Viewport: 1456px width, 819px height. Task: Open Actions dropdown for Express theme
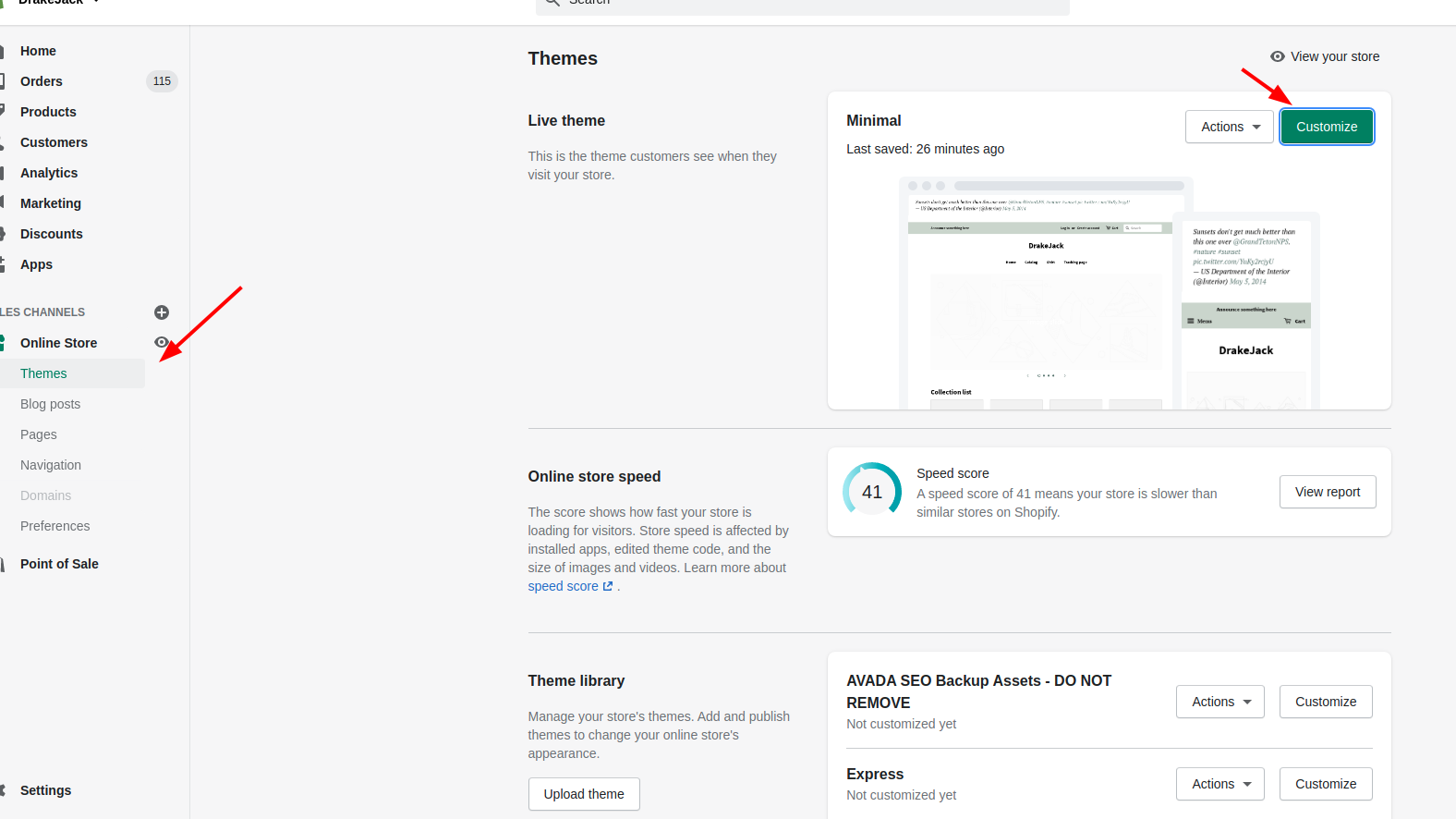tap(1219, 784)
